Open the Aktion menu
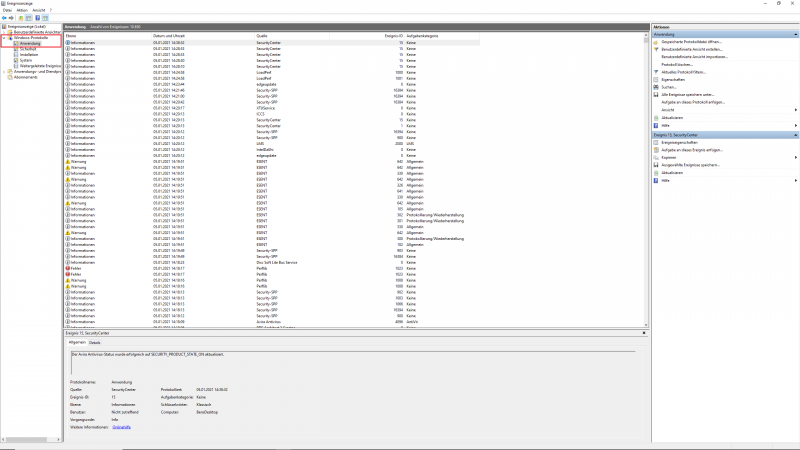 [22, 10]
